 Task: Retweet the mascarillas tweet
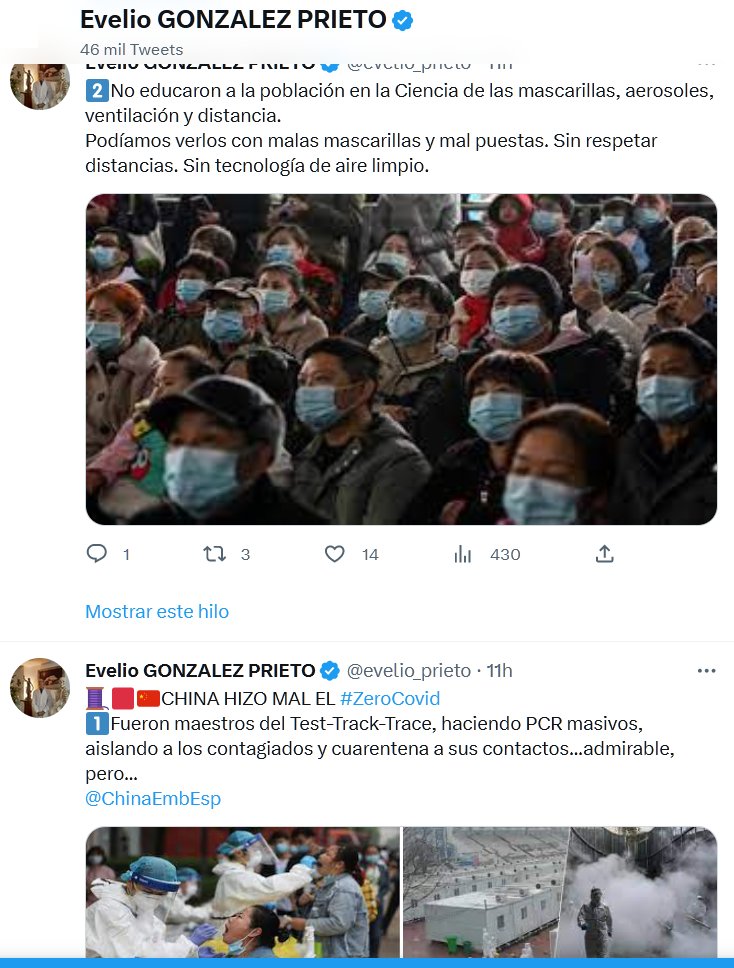click(x=214, y=554)
